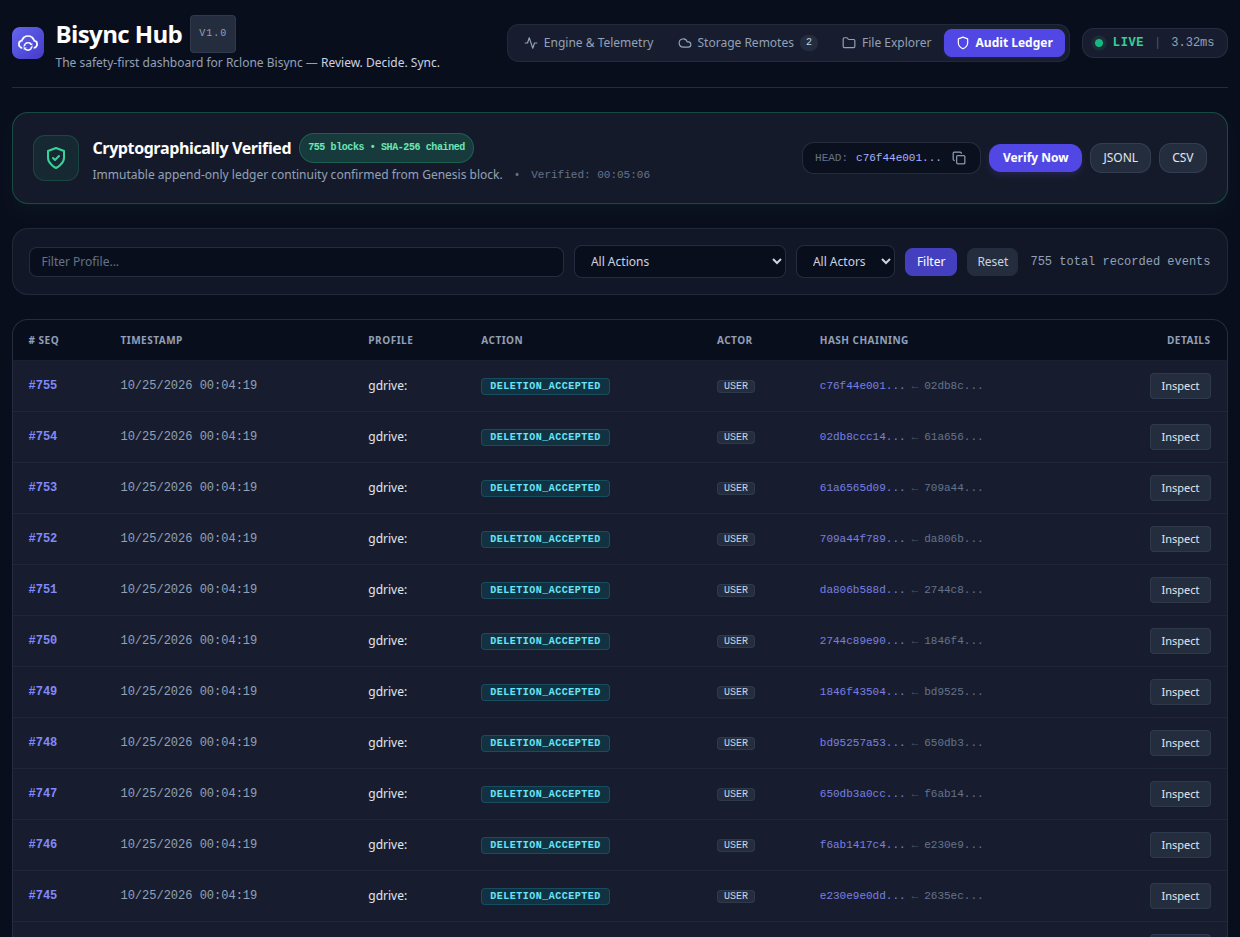Click the Bisync Hub cloud logo icon
The height and width of the screenshot is (937, 1240).
click(28, 43)
